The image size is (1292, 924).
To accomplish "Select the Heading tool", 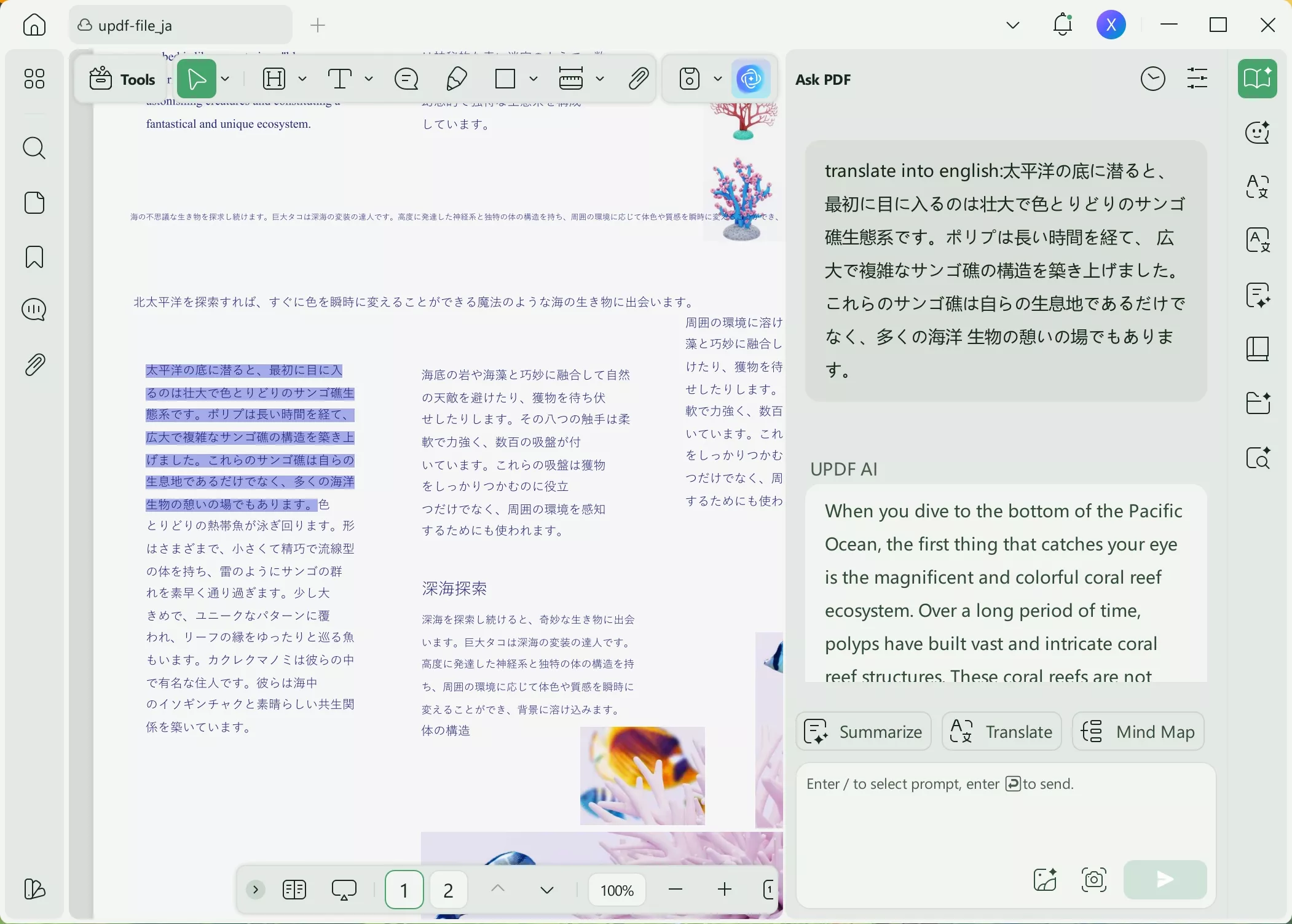I will [275, 79].
